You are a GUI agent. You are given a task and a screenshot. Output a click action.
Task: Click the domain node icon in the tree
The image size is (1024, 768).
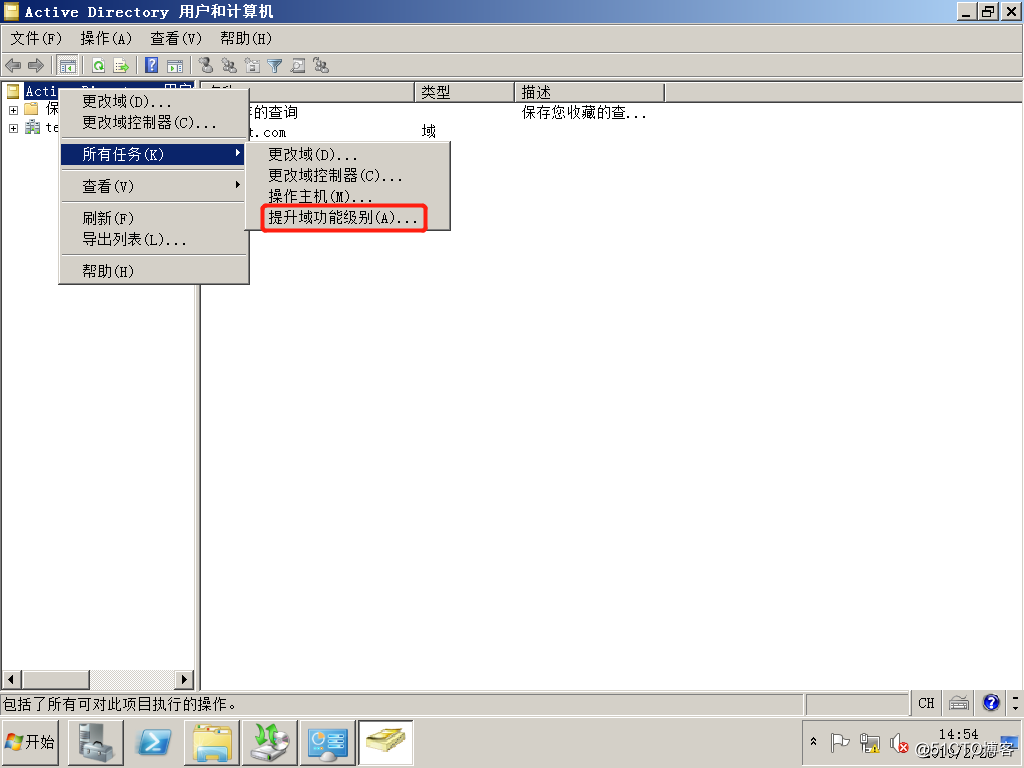[32, 127]
